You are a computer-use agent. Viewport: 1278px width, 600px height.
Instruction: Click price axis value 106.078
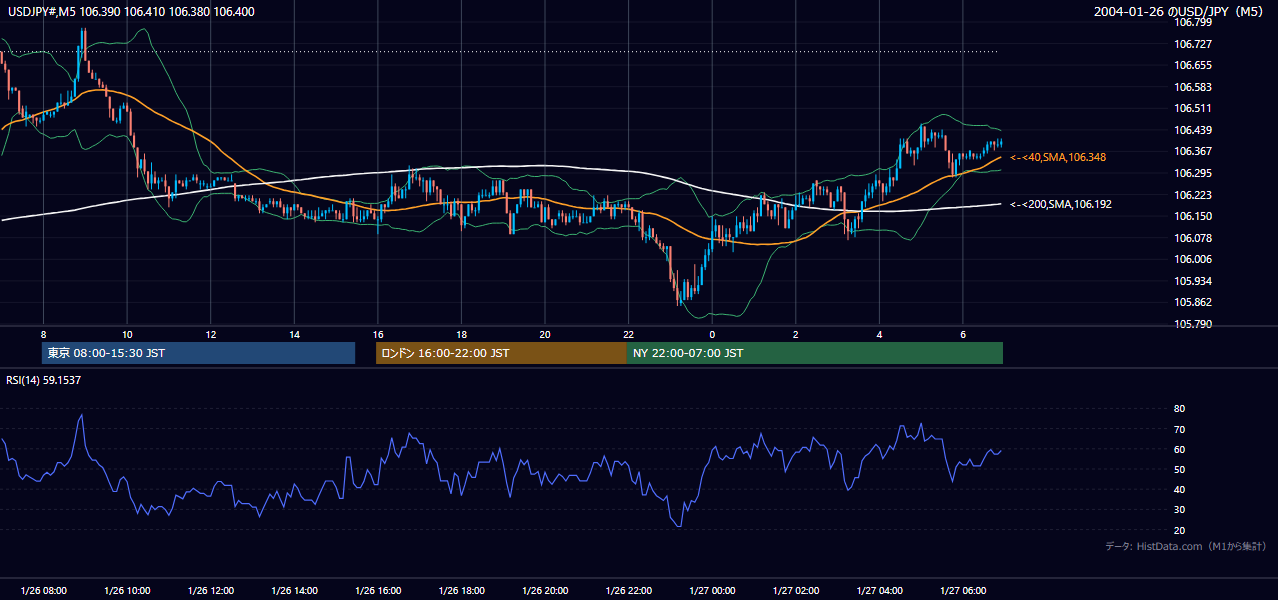[x=1192, y=238]
